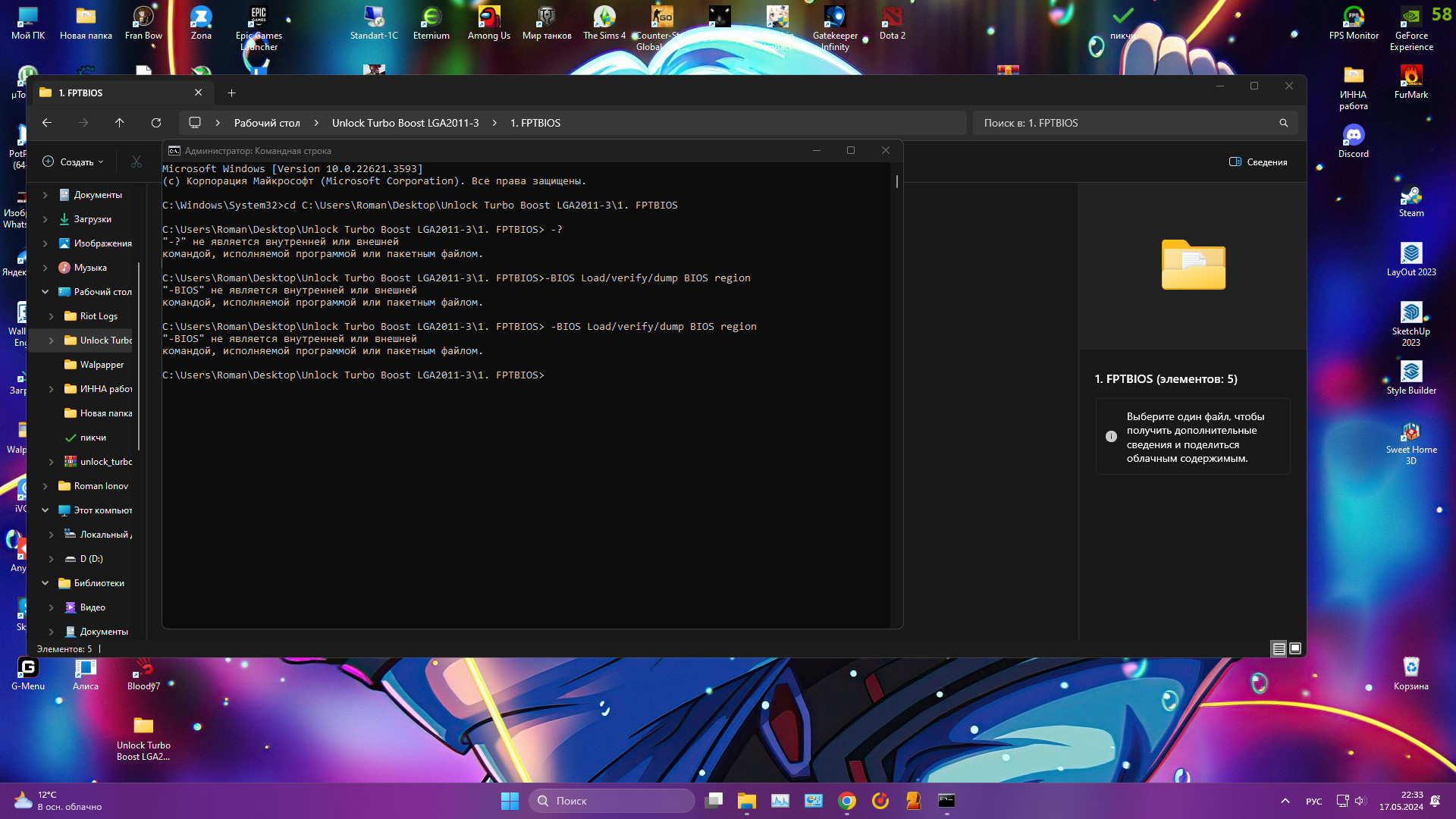Open the Создать dropdown menu
Image resolution: width=1456 pixels, height=819 pixels.
click(74, 162)
